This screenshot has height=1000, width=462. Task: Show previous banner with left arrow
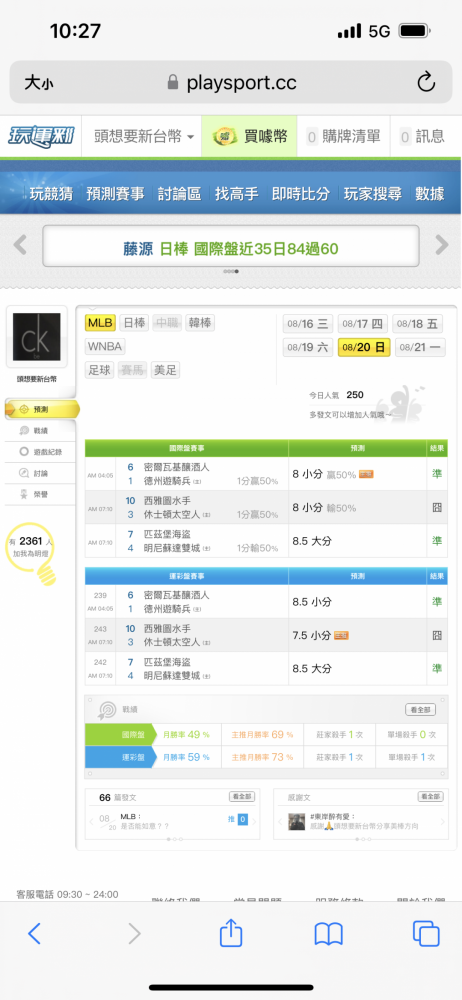(20, 244)
